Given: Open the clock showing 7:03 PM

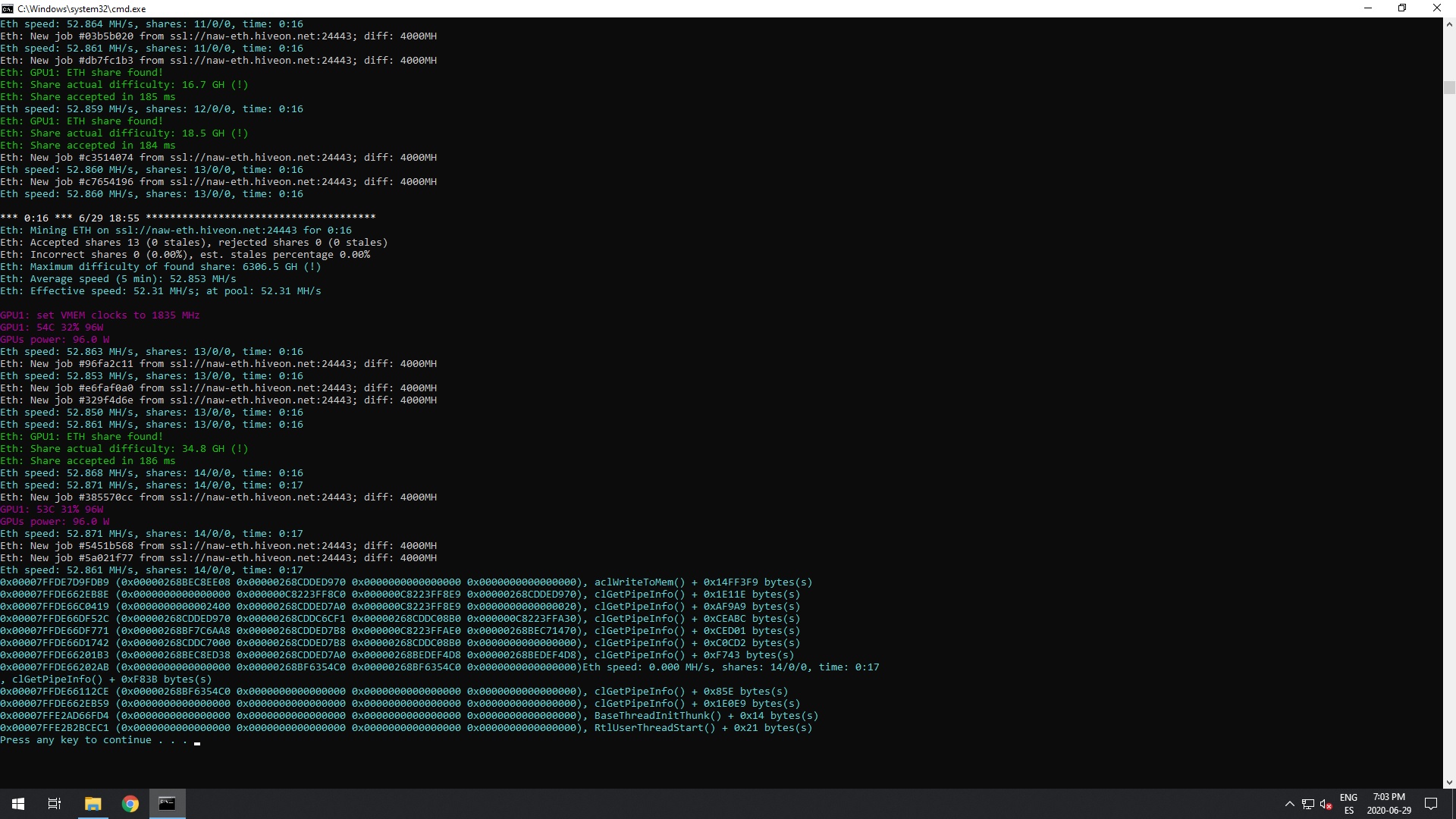Looking at the screenshot, I should (x=1389, y=804).
